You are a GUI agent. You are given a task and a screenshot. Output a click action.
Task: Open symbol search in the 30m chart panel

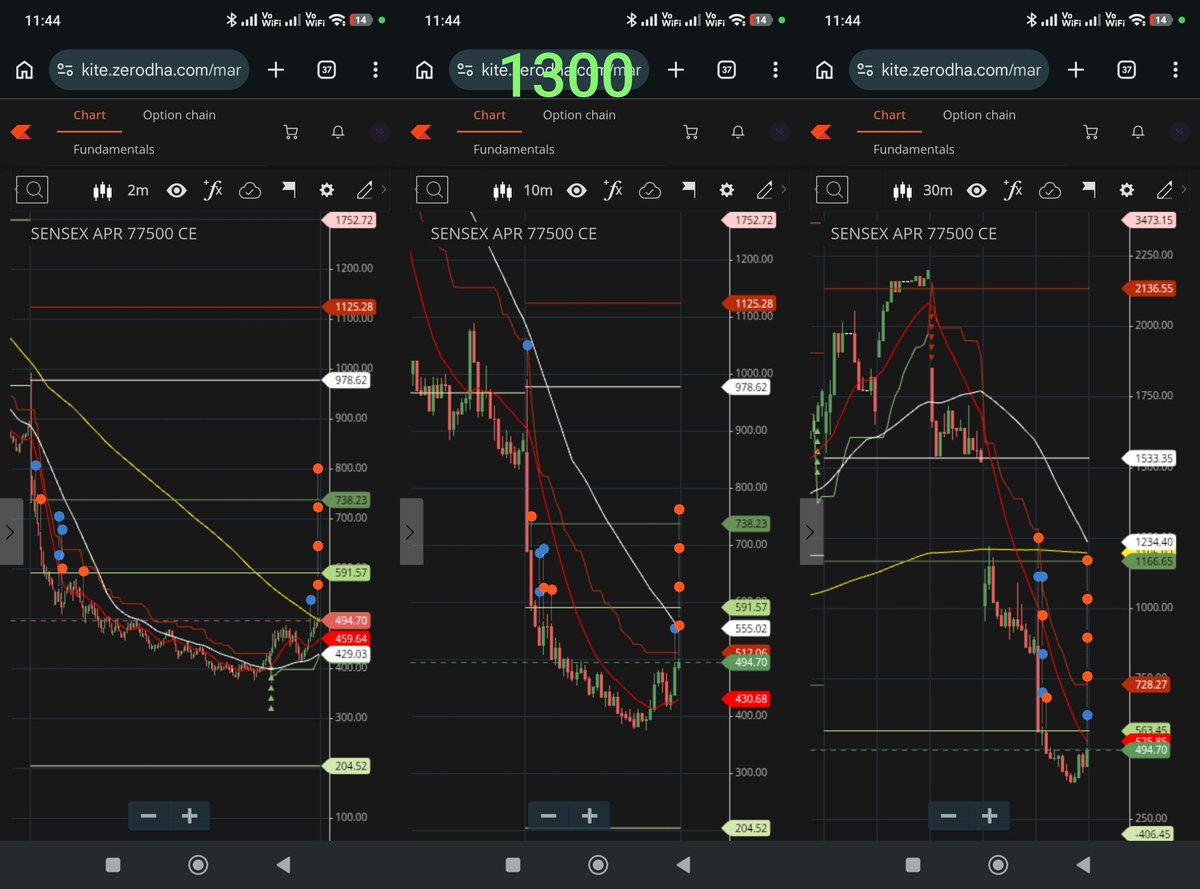pos(832,189)
